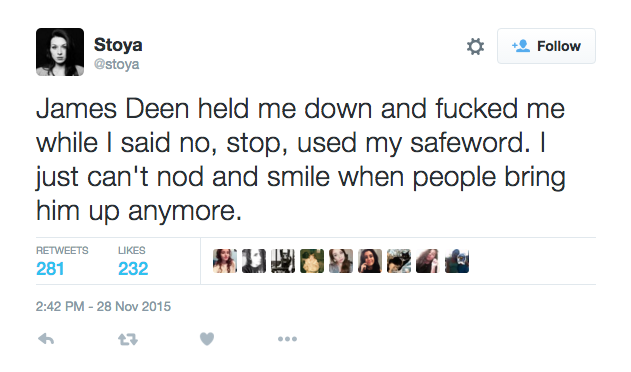Click the reply arrow icon
The image size is (631, 372).
[x=46, y=339]
